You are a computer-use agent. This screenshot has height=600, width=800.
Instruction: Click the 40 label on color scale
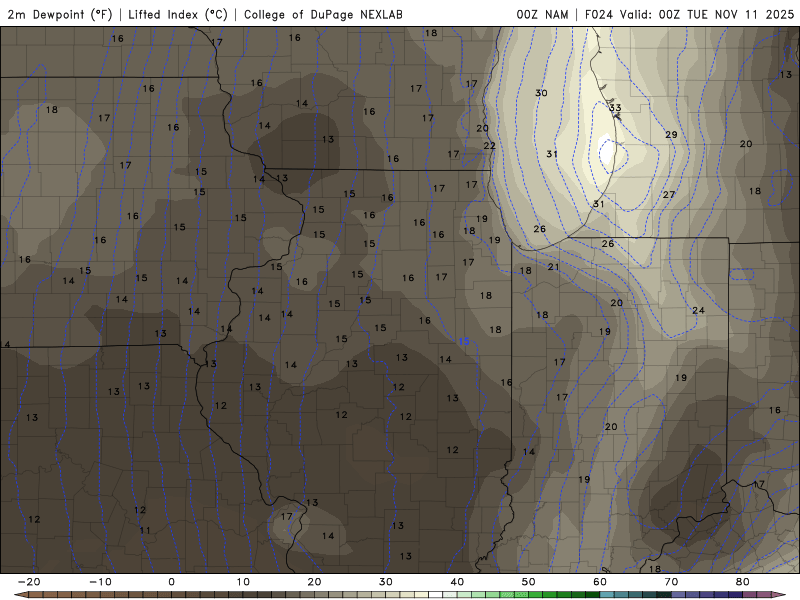(x=457, y=582)
